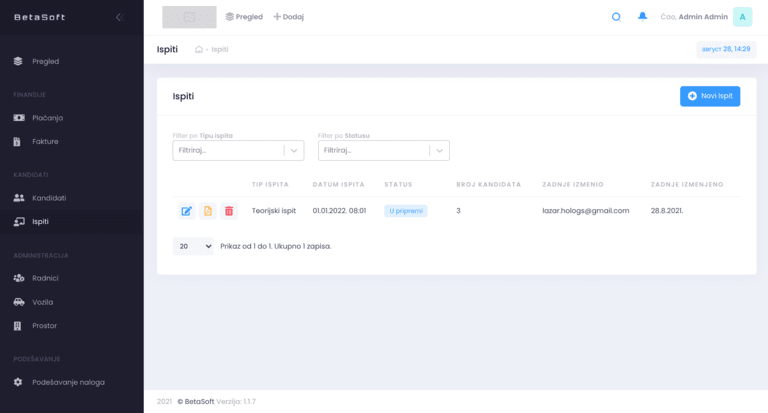Image resolution: width=768 pixels, height=413 pixels.
Task: Click BetaSoft link in the footer
Action: tap(195, 401)
